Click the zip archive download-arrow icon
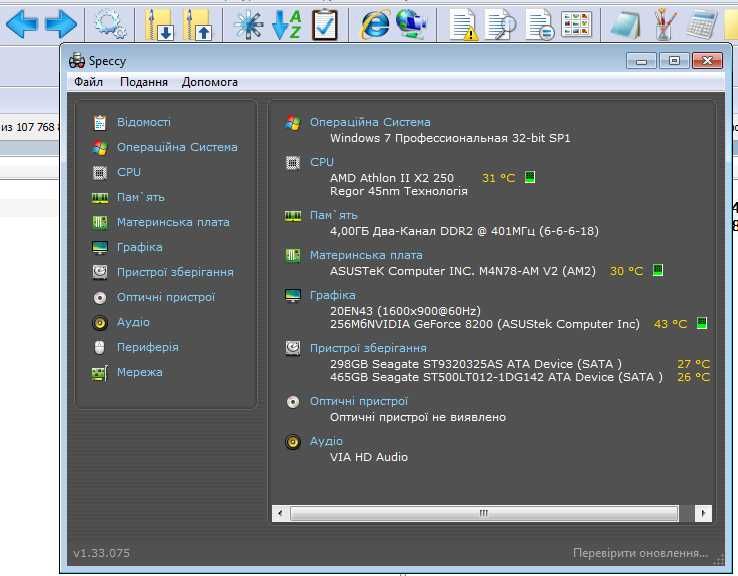 pos(159,24)
